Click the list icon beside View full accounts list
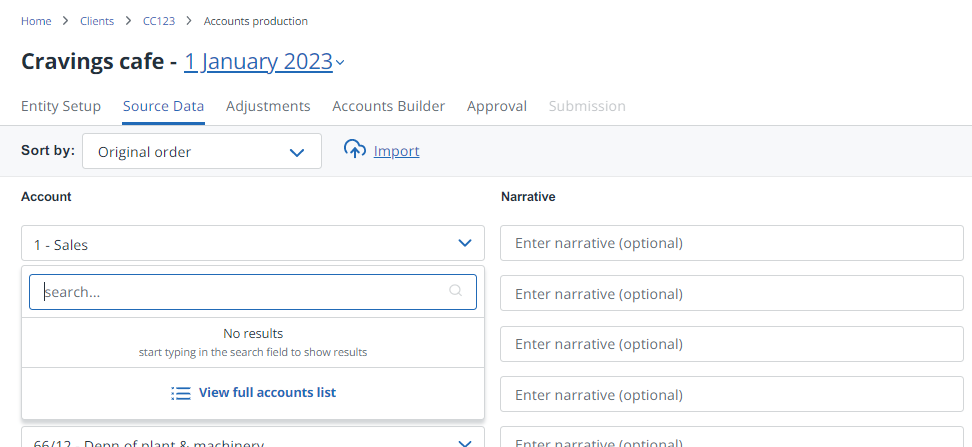Image resolution: width=972 pixels, height=447 pixels. click(181, 393)
